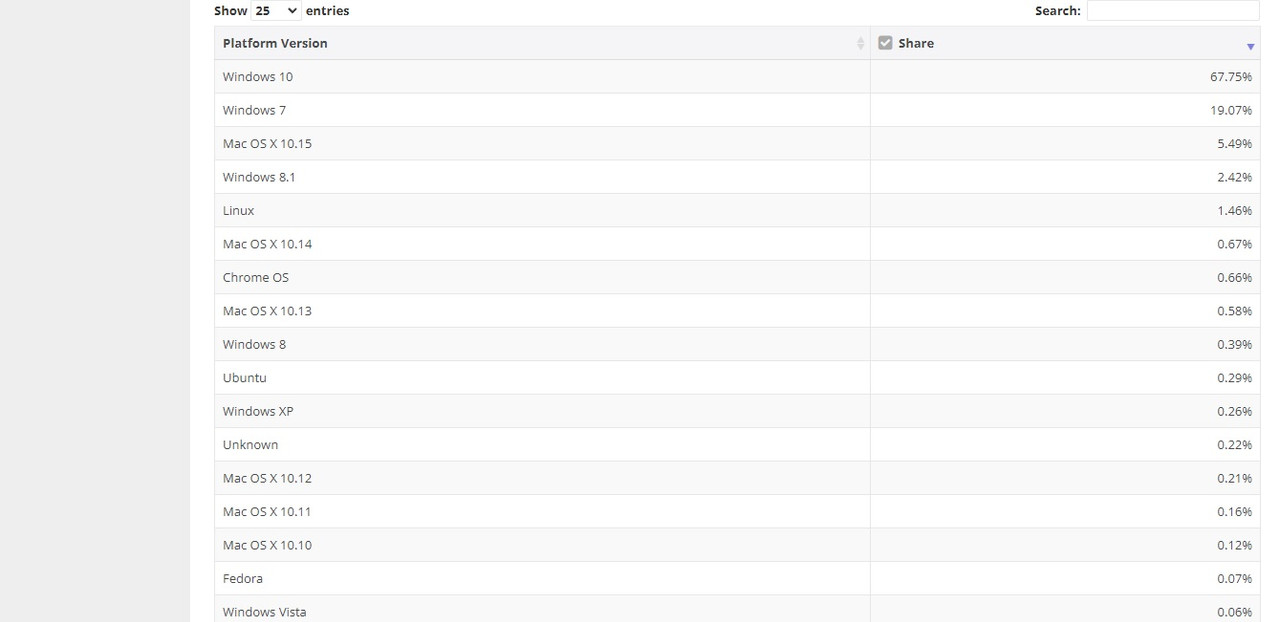Focus the Search input field
The width and height of the screenshot is (1280, 622).
pyautogui.click(x=1173, y=10)
